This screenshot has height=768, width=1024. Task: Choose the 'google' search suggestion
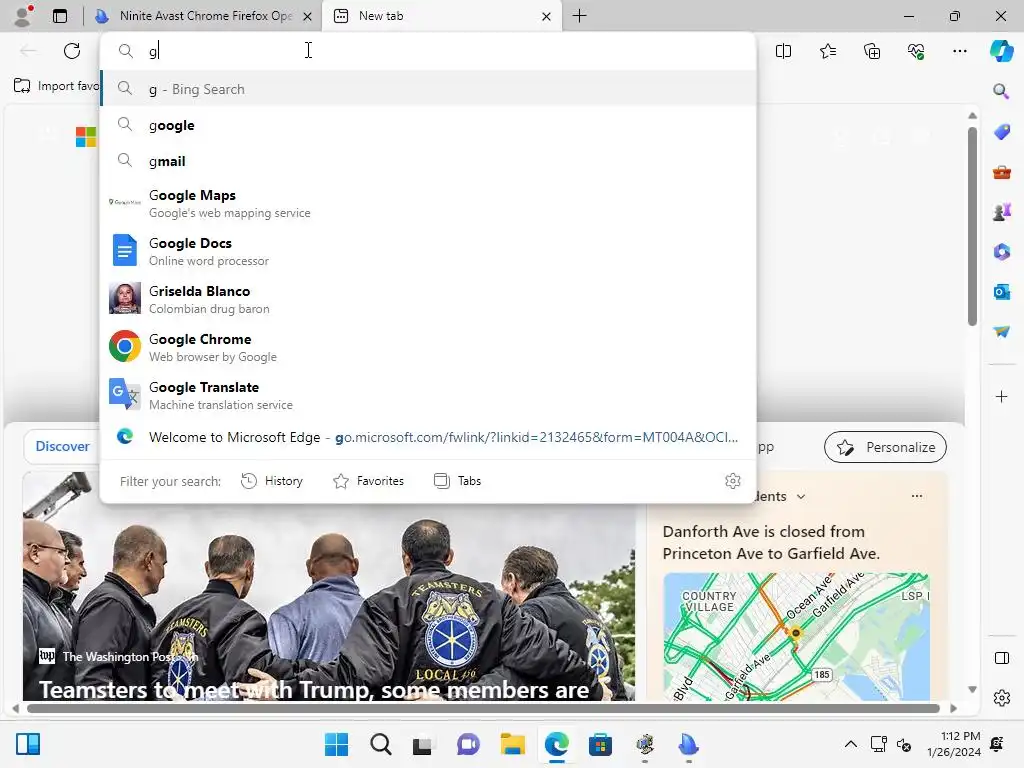[428, 125]
